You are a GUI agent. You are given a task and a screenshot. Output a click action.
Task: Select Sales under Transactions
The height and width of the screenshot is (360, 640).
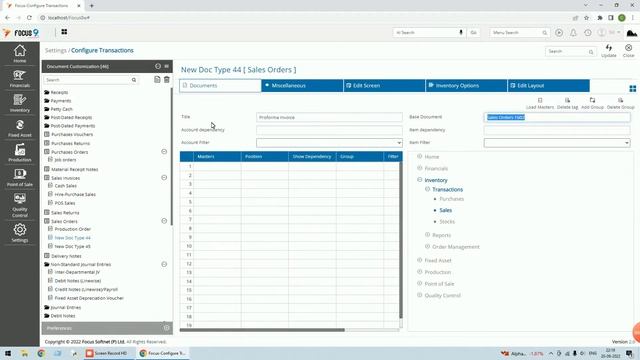click(445, 210)
